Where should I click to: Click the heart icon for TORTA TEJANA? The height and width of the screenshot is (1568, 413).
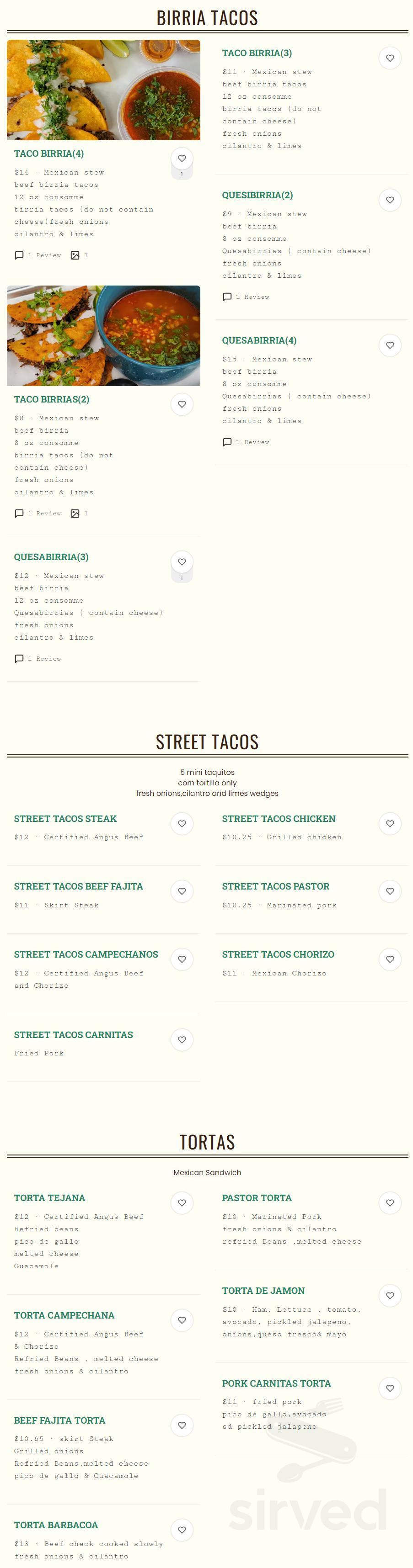(x=182, y=1202)
